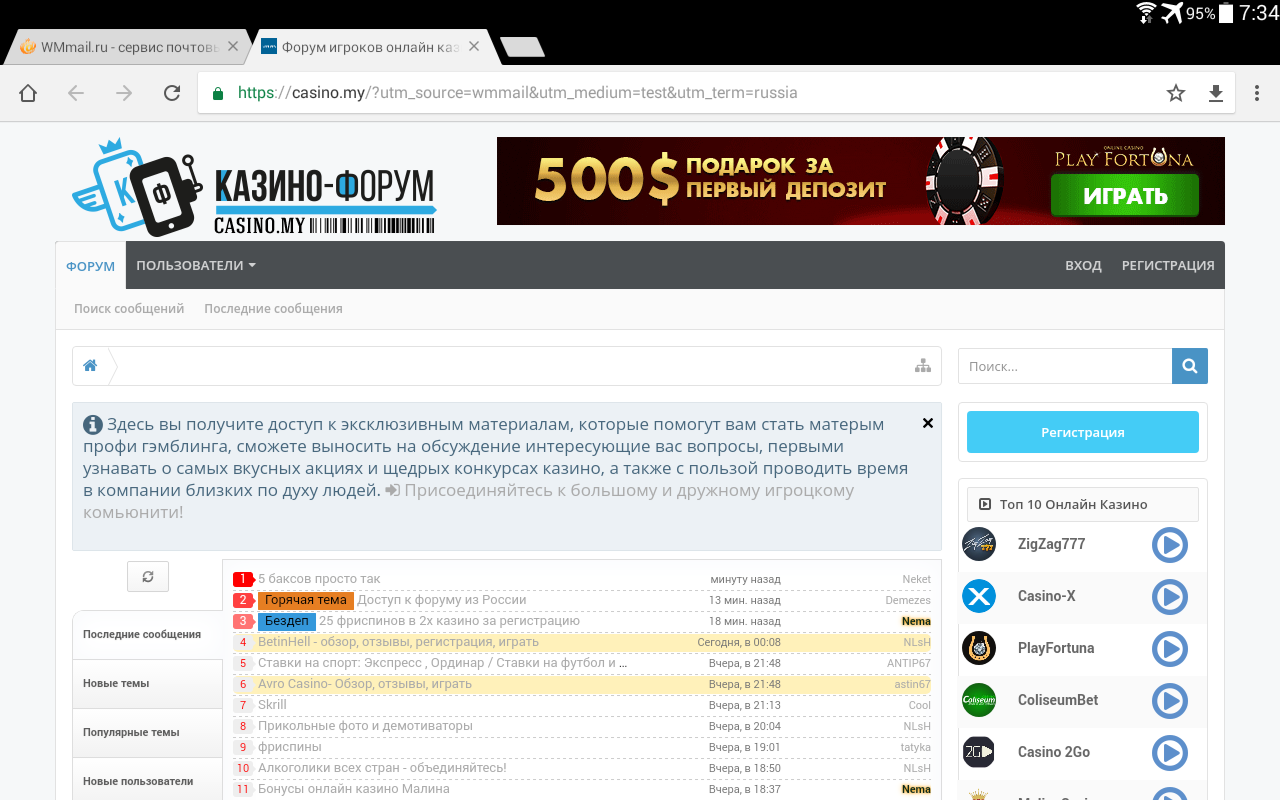
Task: Click the play icon next to ZigZag777
Action: tap(1169, 545)
